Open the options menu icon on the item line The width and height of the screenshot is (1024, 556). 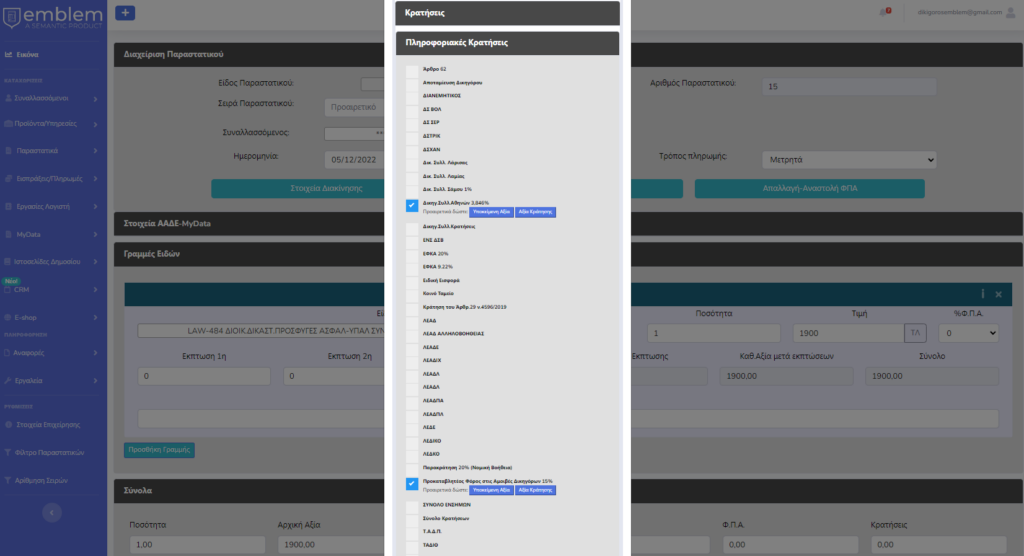click(x=983, y=294)
